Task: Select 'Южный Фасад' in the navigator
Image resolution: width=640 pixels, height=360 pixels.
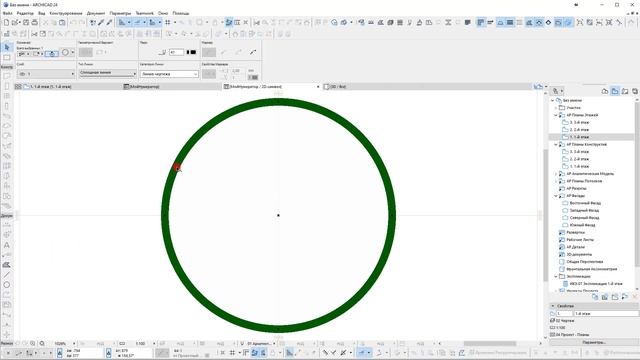Action: (582, 225)
